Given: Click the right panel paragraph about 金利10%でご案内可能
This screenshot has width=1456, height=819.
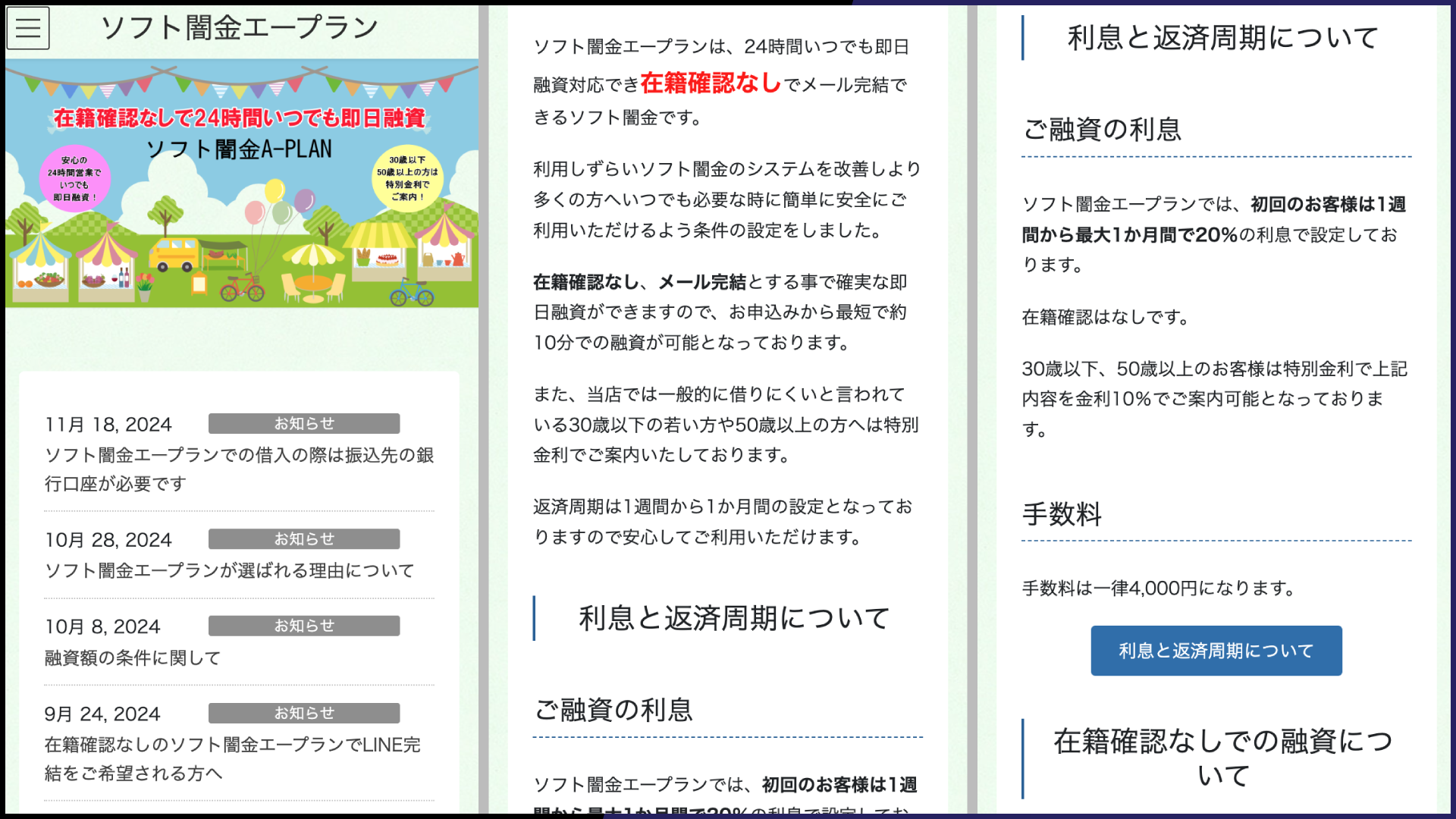Looking at the screenshot, I should [x=1215, y=399].
